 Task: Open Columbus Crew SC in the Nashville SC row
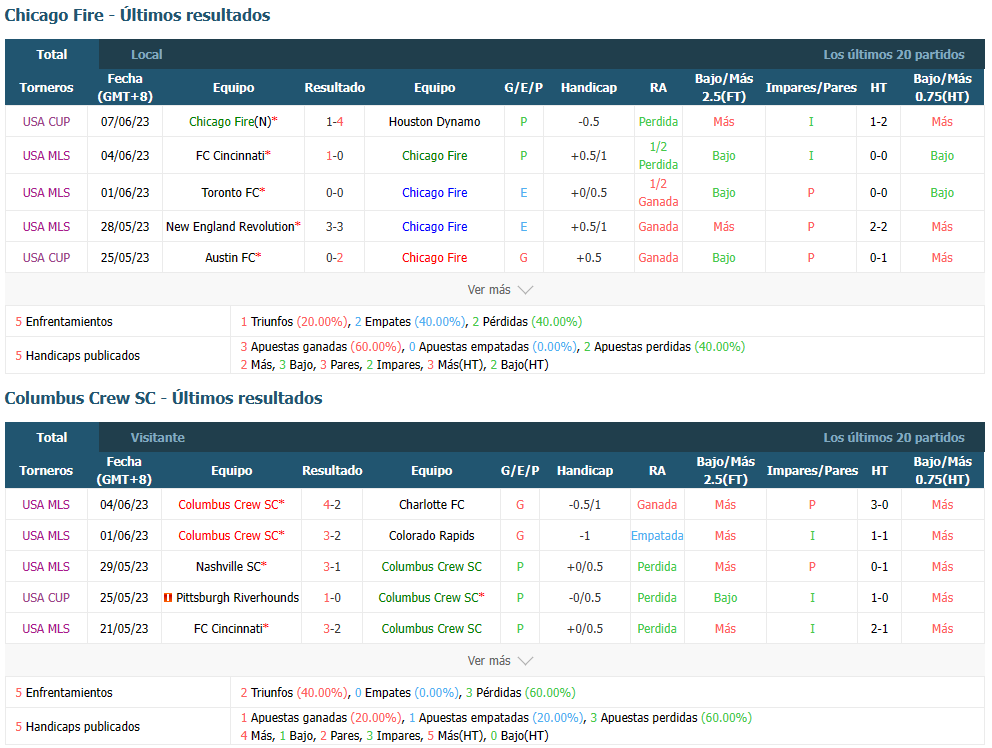(x=431, y=566)
